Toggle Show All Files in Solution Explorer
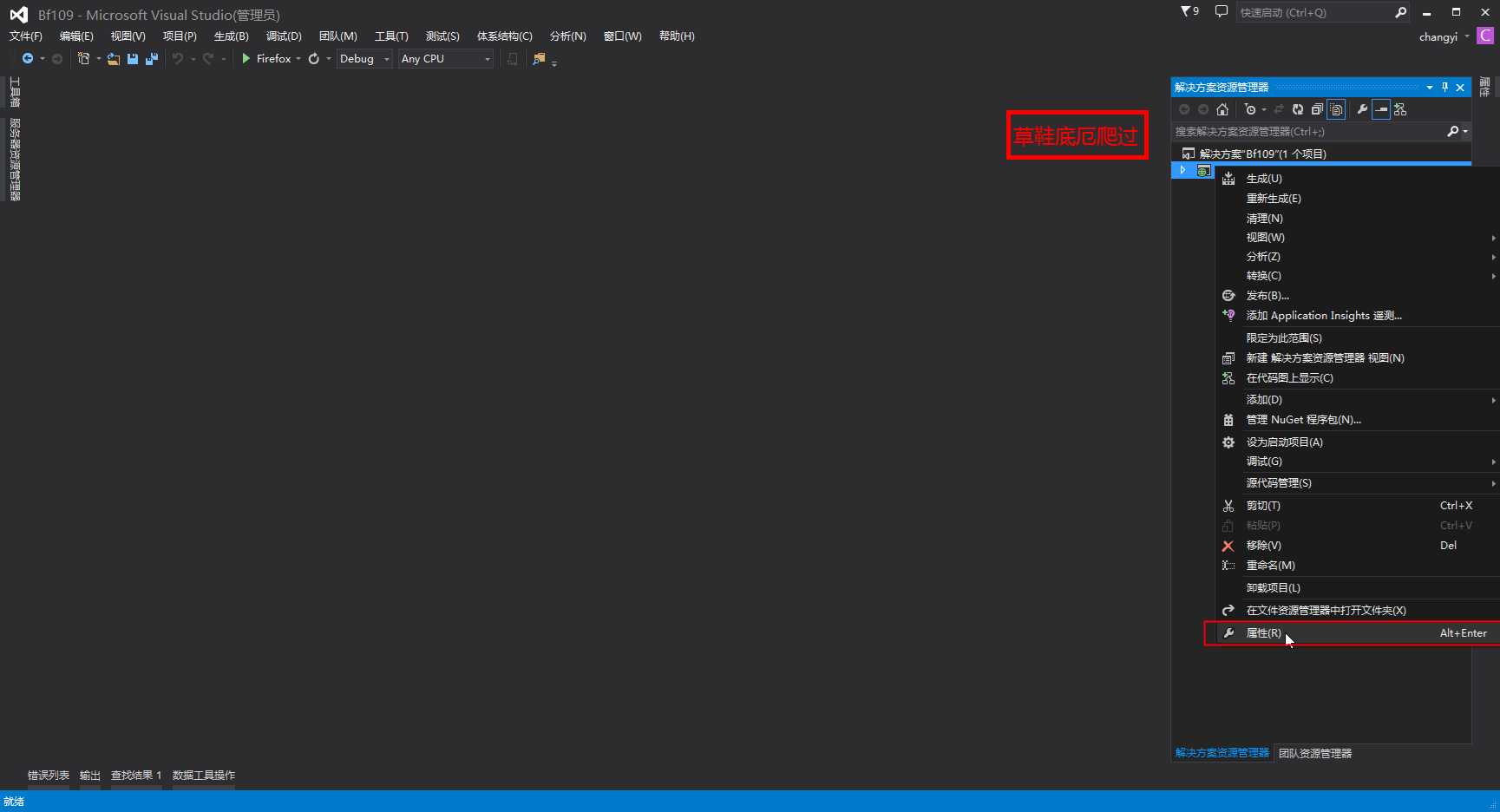 (x=1337, y=109)
